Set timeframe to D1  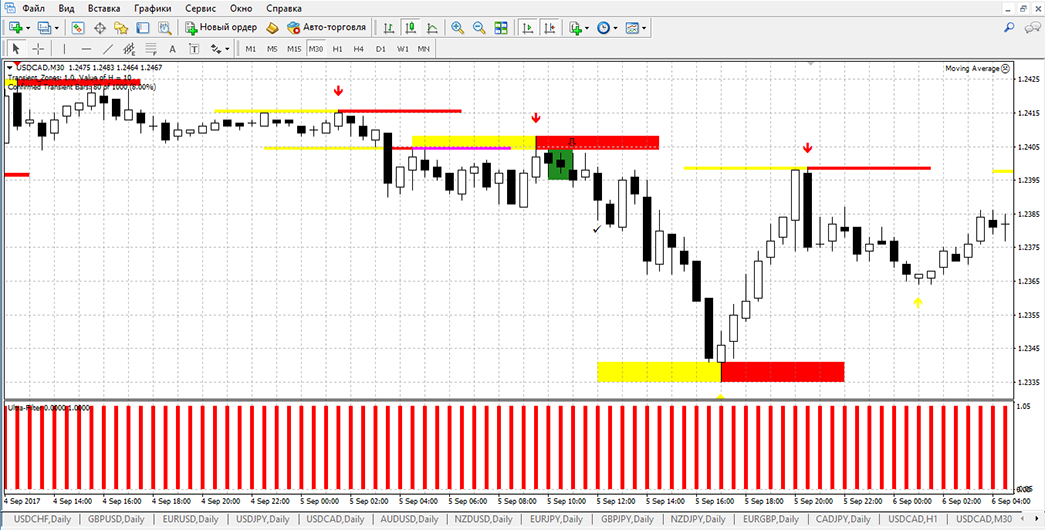[x=381, y=49]
